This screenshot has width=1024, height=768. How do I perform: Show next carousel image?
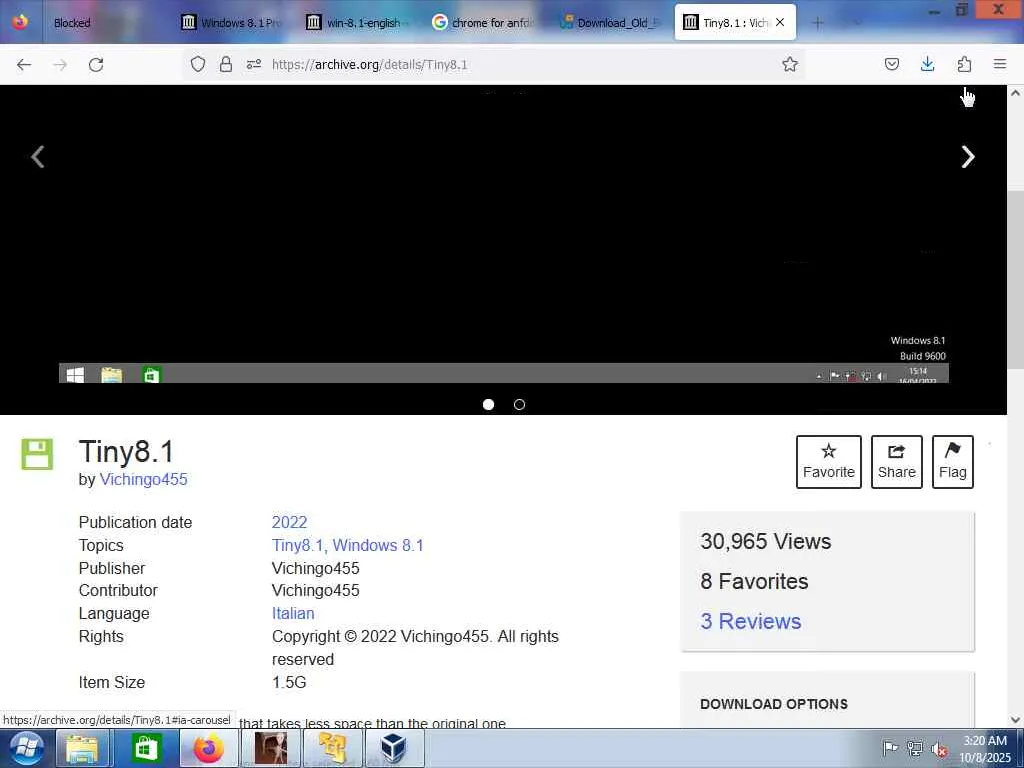(968, 157)
